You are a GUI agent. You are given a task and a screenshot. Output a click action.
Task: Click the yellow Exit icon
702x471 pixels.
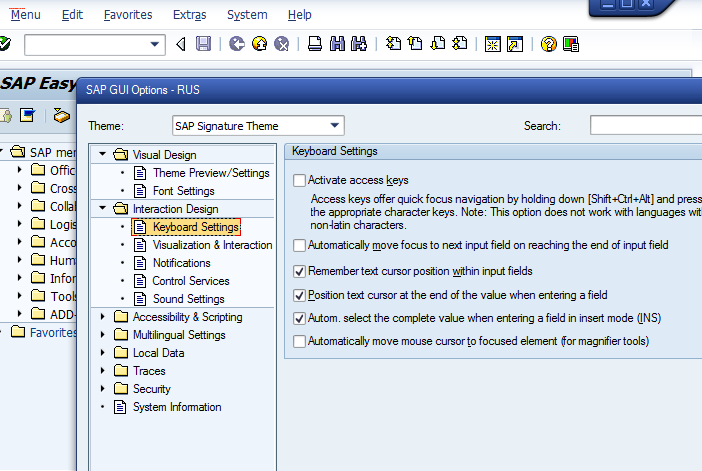259,44
